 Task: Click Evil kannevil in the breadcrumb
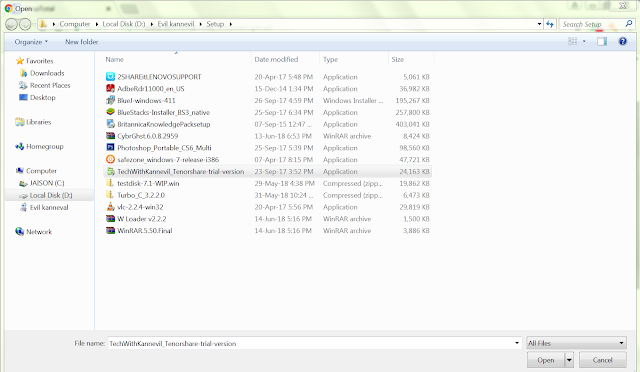[176, 24]
